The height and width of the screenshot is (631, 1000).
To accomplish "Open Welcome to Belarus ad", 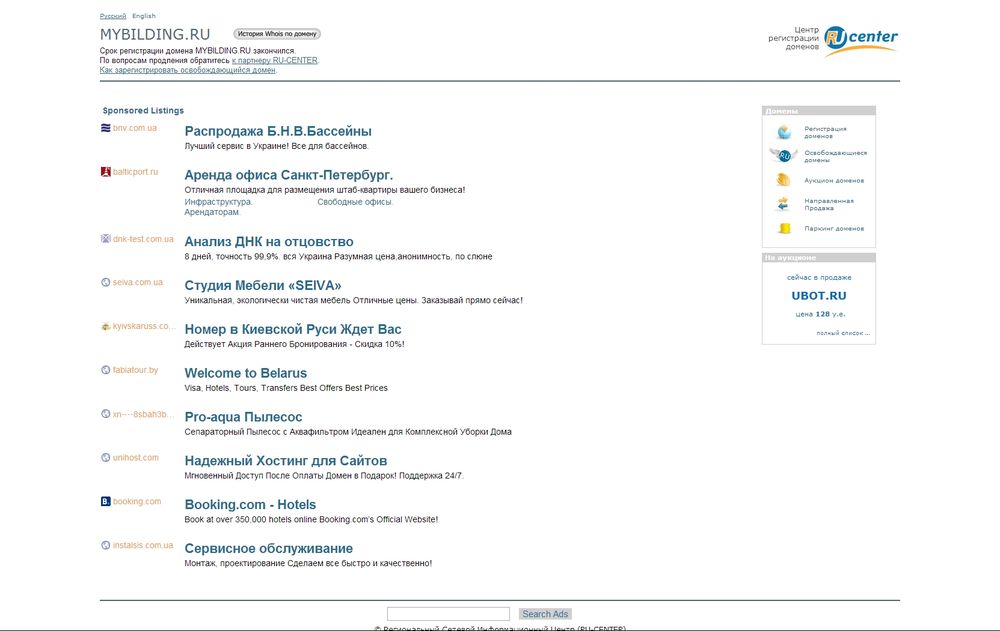I will point(246,373).
